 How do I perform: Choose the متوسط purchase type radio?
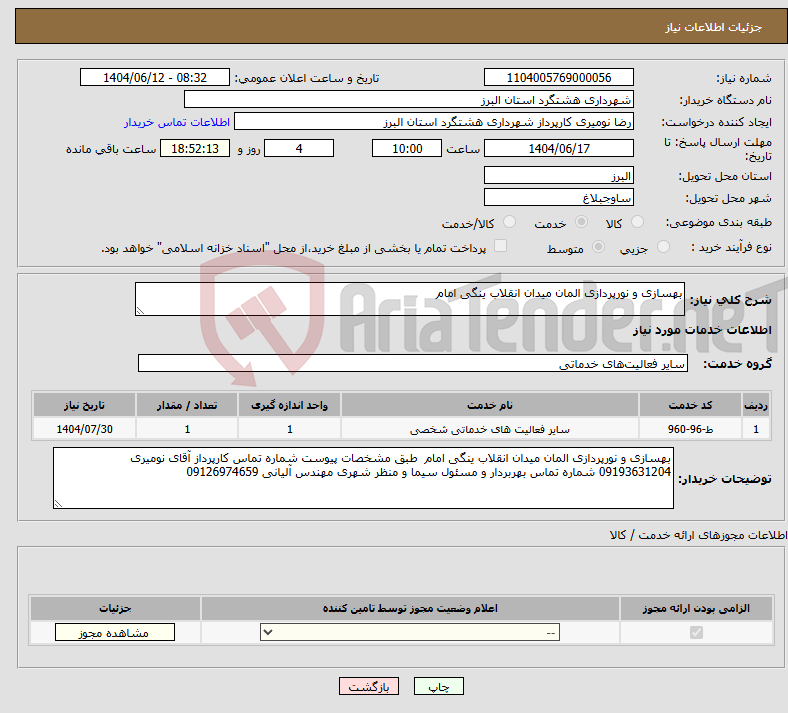click(x=599, y=247)
